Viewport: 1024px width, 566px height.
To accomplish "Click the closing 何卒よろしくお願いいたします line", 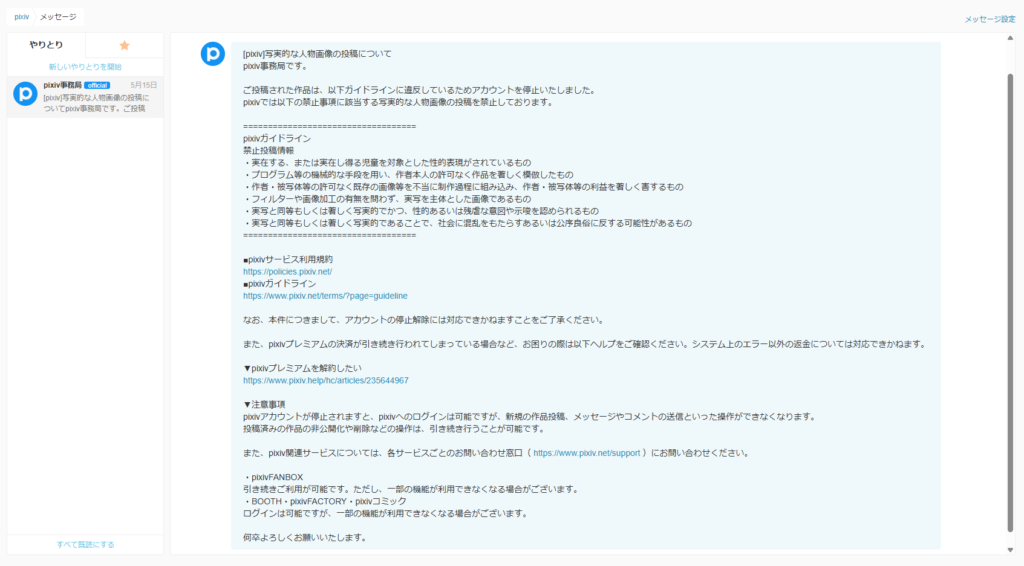I will pos(304,538).
